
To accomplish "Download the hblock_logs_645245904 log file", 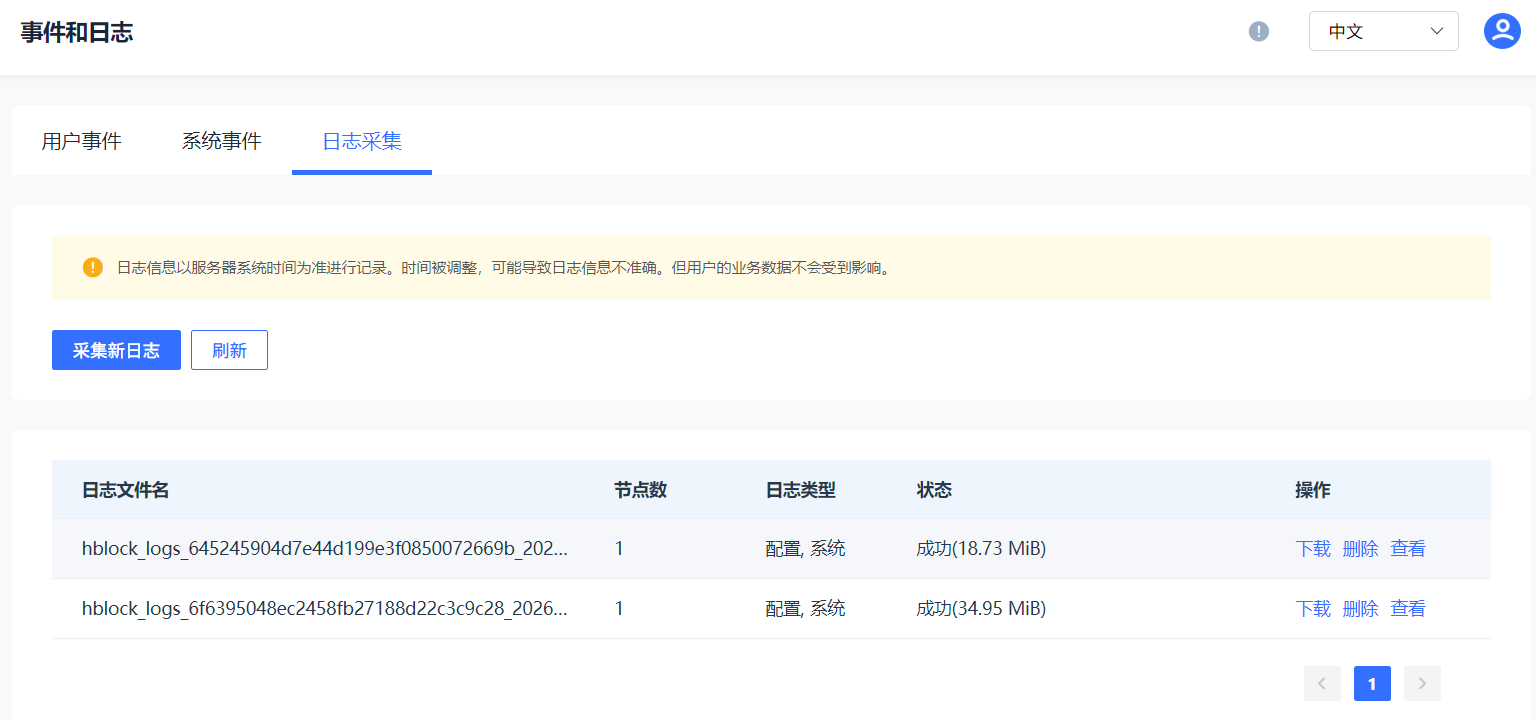I will coord(1313,548).
